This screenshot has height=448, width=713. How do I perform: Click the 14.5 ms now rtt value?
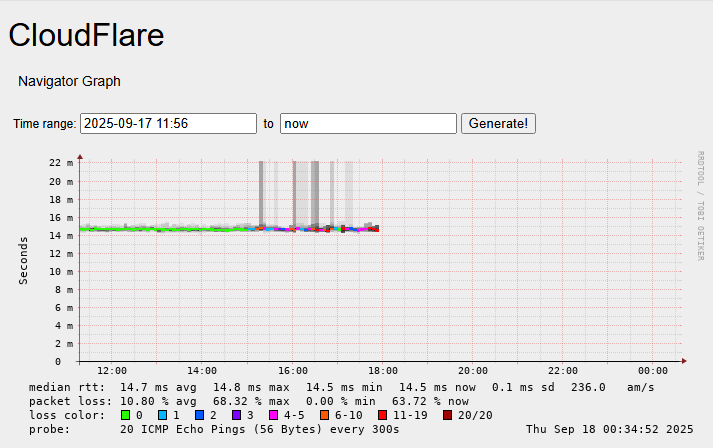pyautogui.click(x=437, y=388)
